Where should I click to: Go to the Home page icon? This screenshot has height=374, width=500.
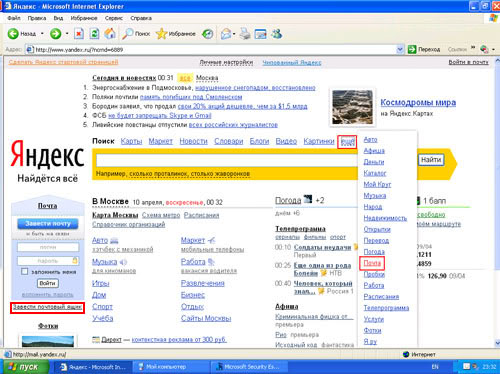110,34
